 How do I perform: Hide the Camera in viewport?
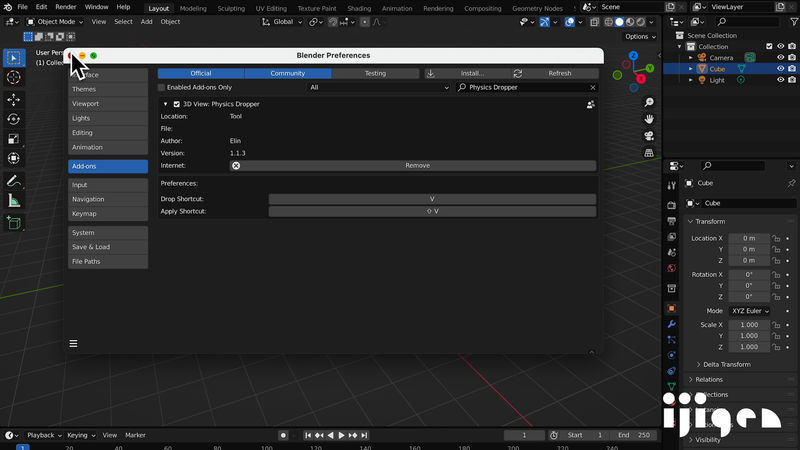(781, 58)
